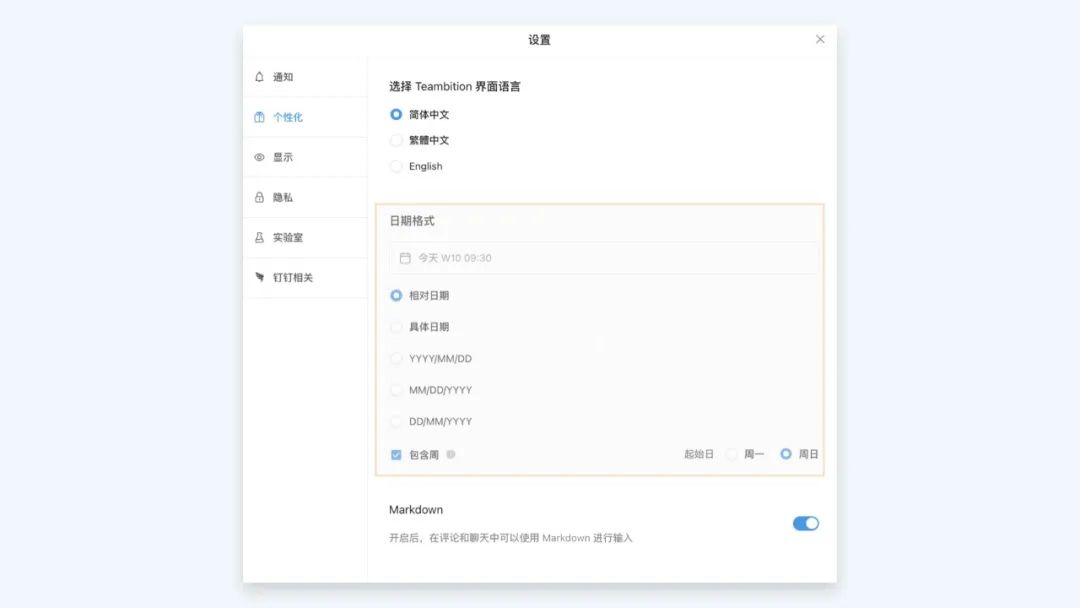Open the 隐私 settings tab
The height and width of the screenshot is (608, 1080).
[x=283, y=197]
